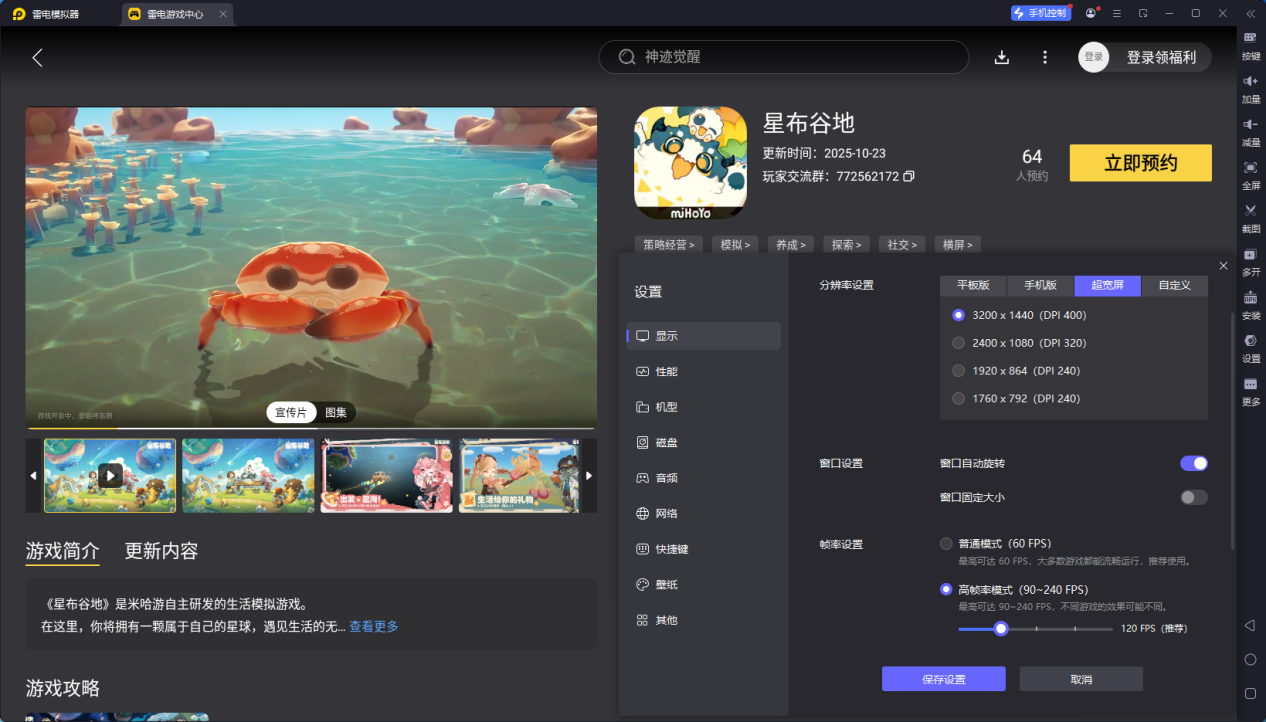Expand the 策略经营 category tag
Viewport: 1266px width, 722px height.
669,244
